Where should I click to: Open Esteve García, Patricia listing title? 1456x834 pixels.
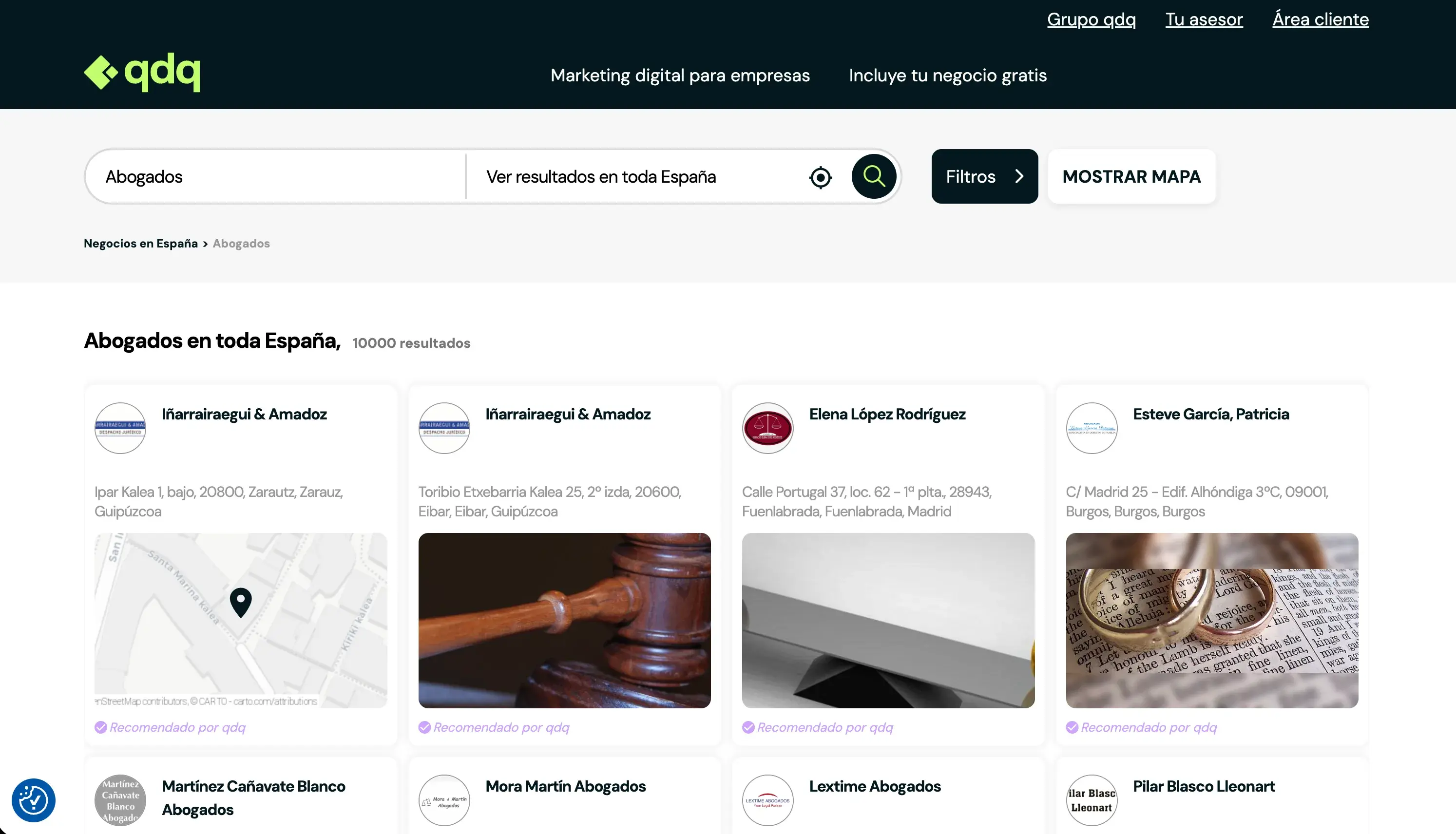tap(1211, 414)
